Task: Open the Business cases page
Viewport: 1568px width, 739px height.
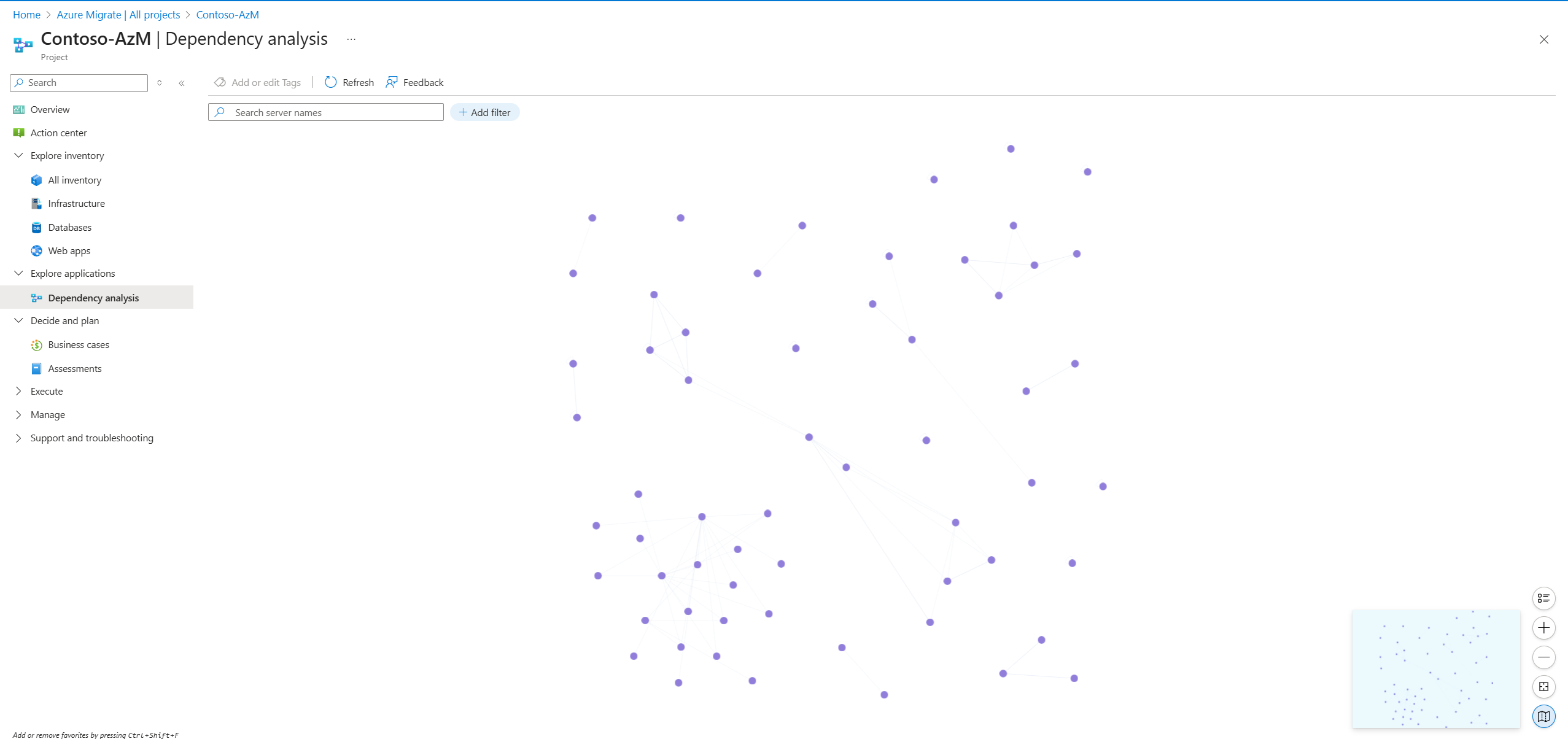Action: pos(78,344)
